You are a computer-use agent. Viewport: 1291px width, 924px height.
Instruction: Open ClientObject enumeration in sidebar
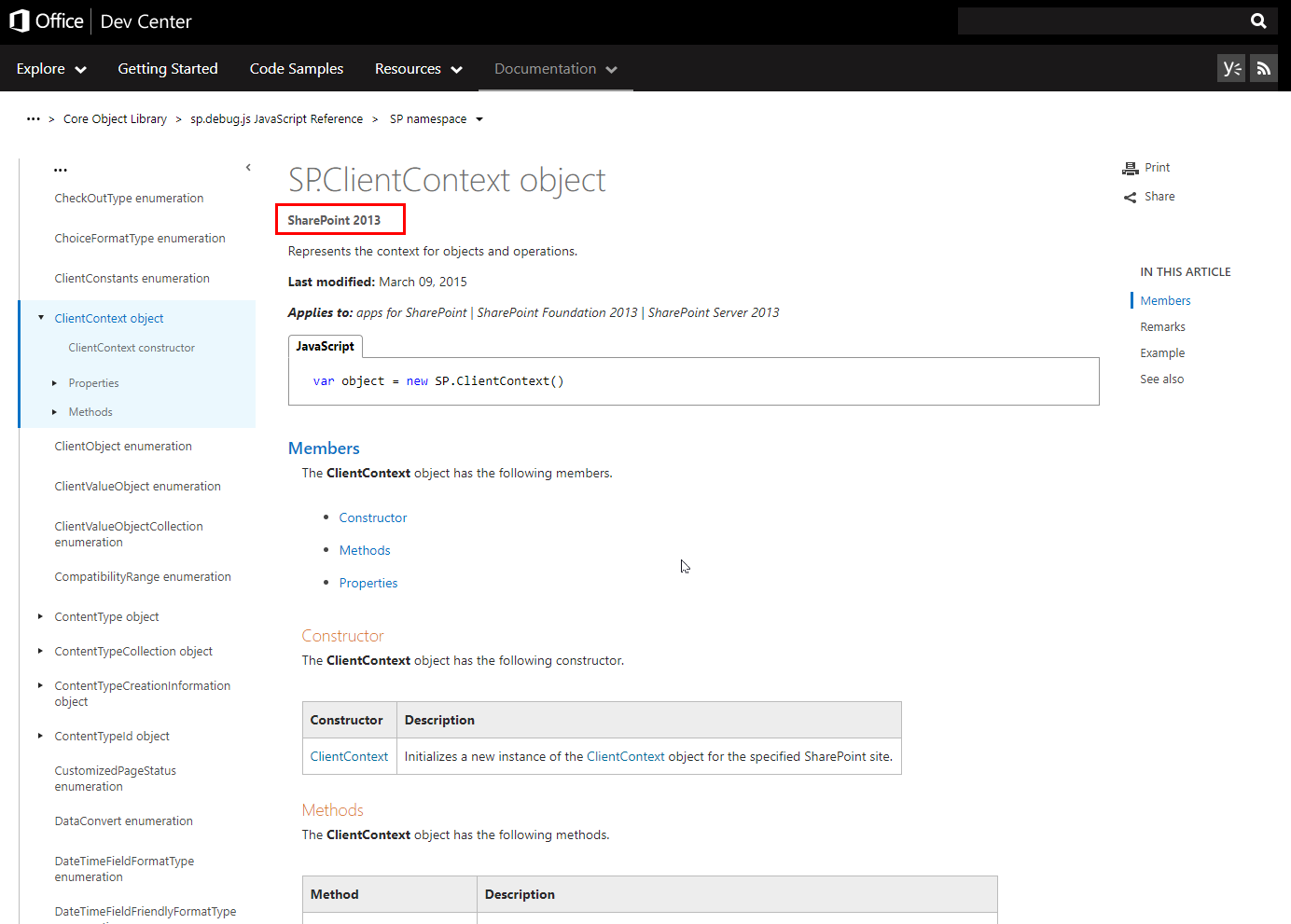point(123,447)
